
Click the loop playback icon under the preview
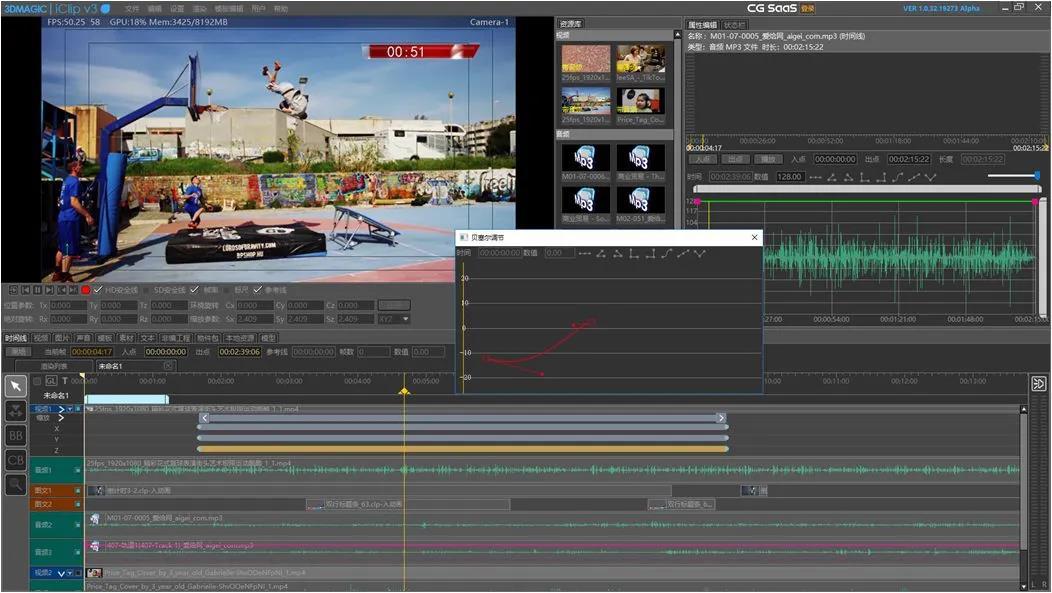point(13,290)
